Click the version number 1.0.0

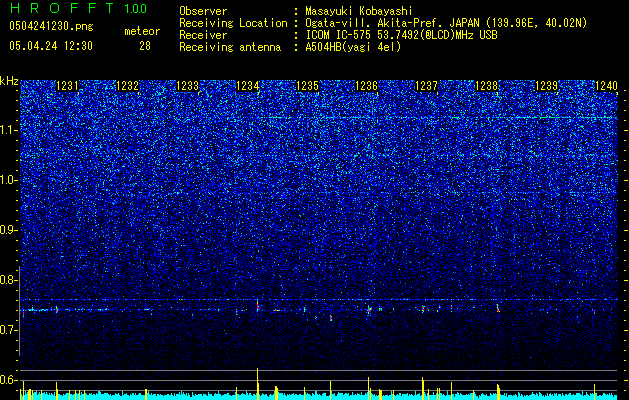coord(135,8)
